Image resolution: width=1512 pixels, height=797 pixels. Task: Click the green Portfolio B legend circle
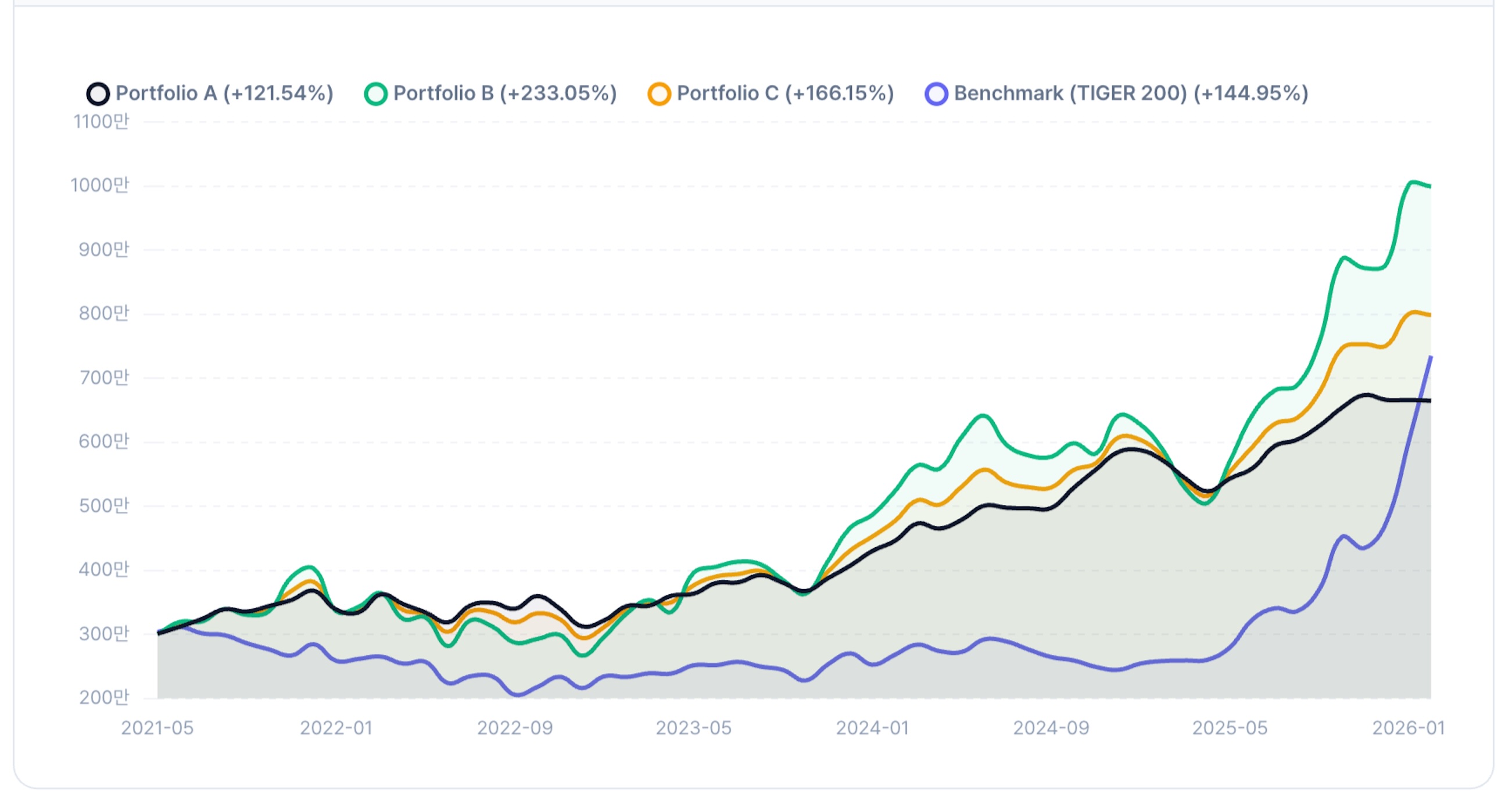(375, 94)
